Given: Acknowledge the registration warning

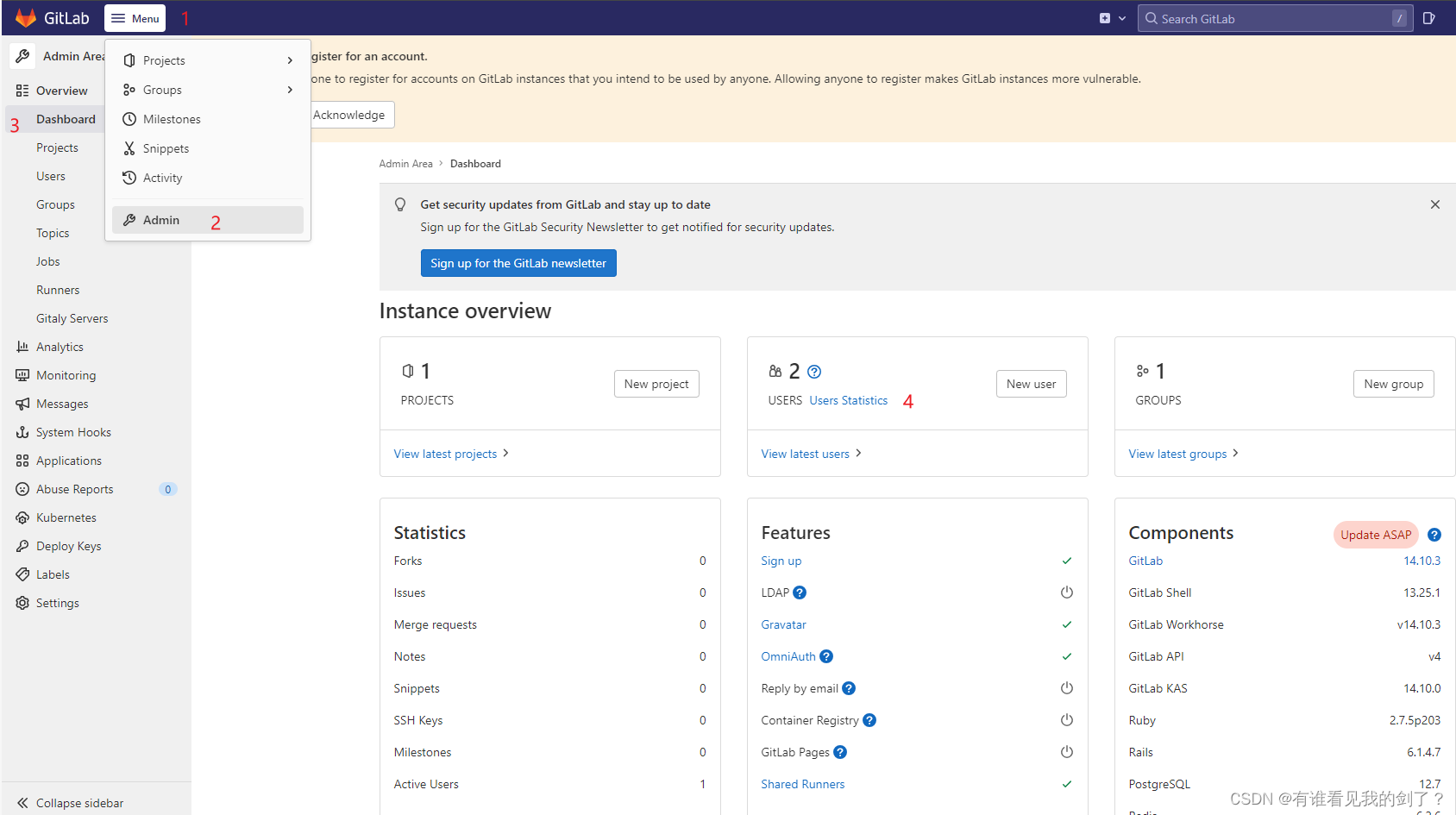Looking at the screenshot, I should [349, 115].
